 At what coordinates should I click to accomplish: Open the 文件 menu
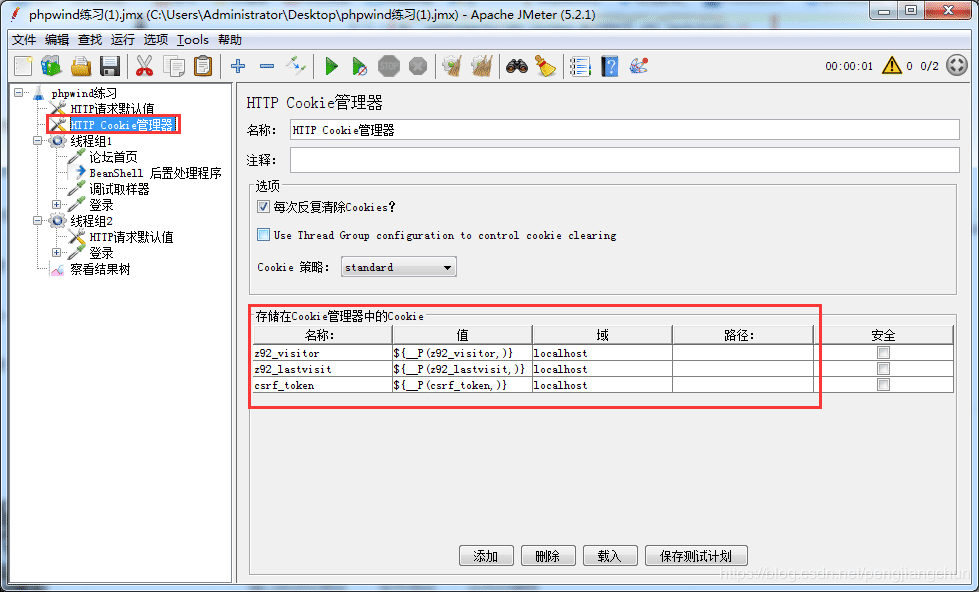click(x=24, y=40)
